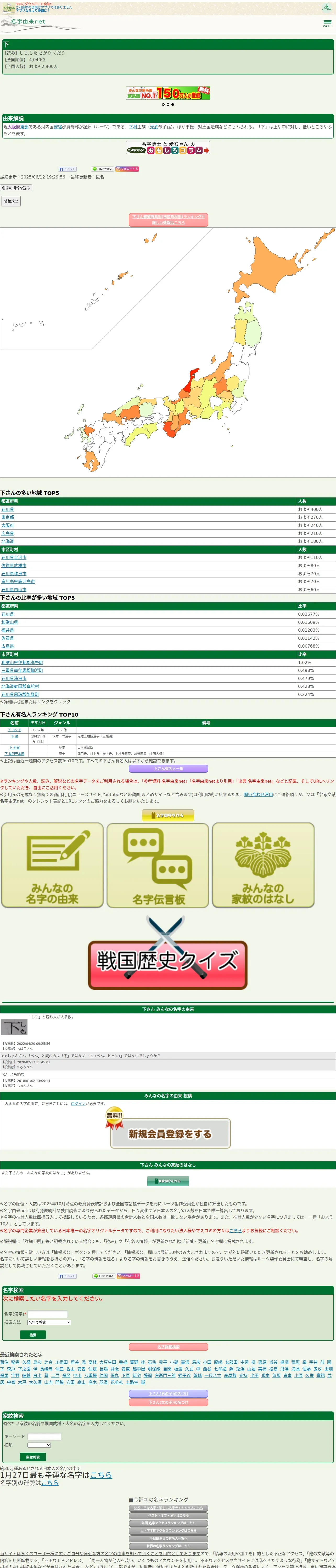Follow こちら link for luckiest name
Viewport: 336px width, 1568px height.
pos(101,1475)
